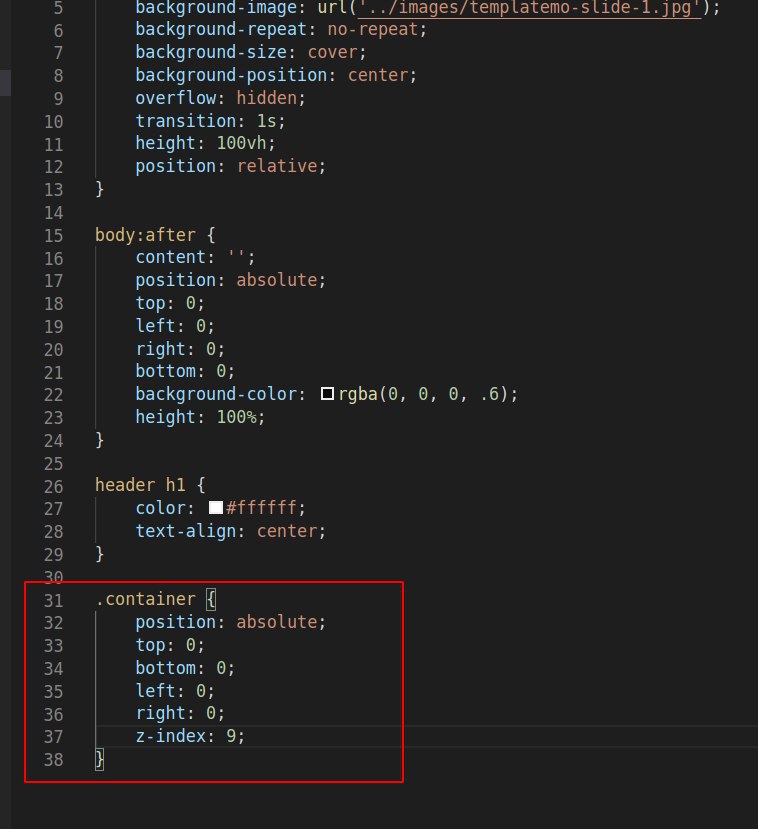Click 'background-repeat: no-repeat;' on line 6

(281, 29)
